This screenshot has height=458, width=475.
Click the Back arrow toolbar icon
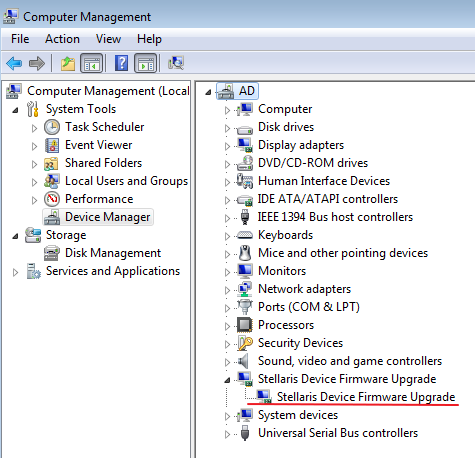tap(14, 63)
